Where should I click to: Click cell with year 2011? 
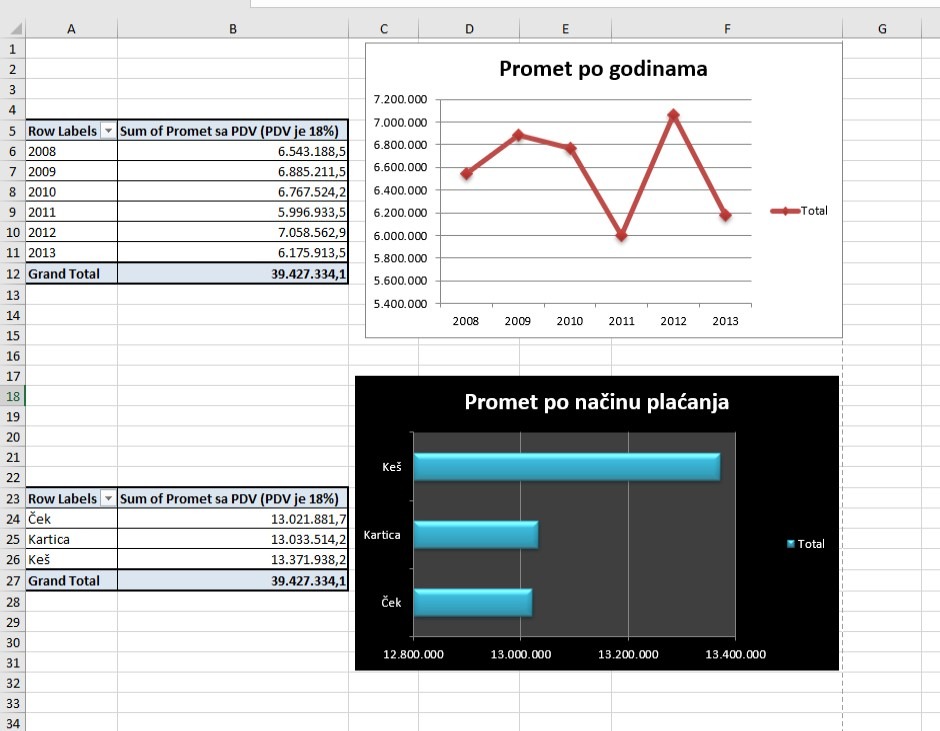tap(71, 212)
